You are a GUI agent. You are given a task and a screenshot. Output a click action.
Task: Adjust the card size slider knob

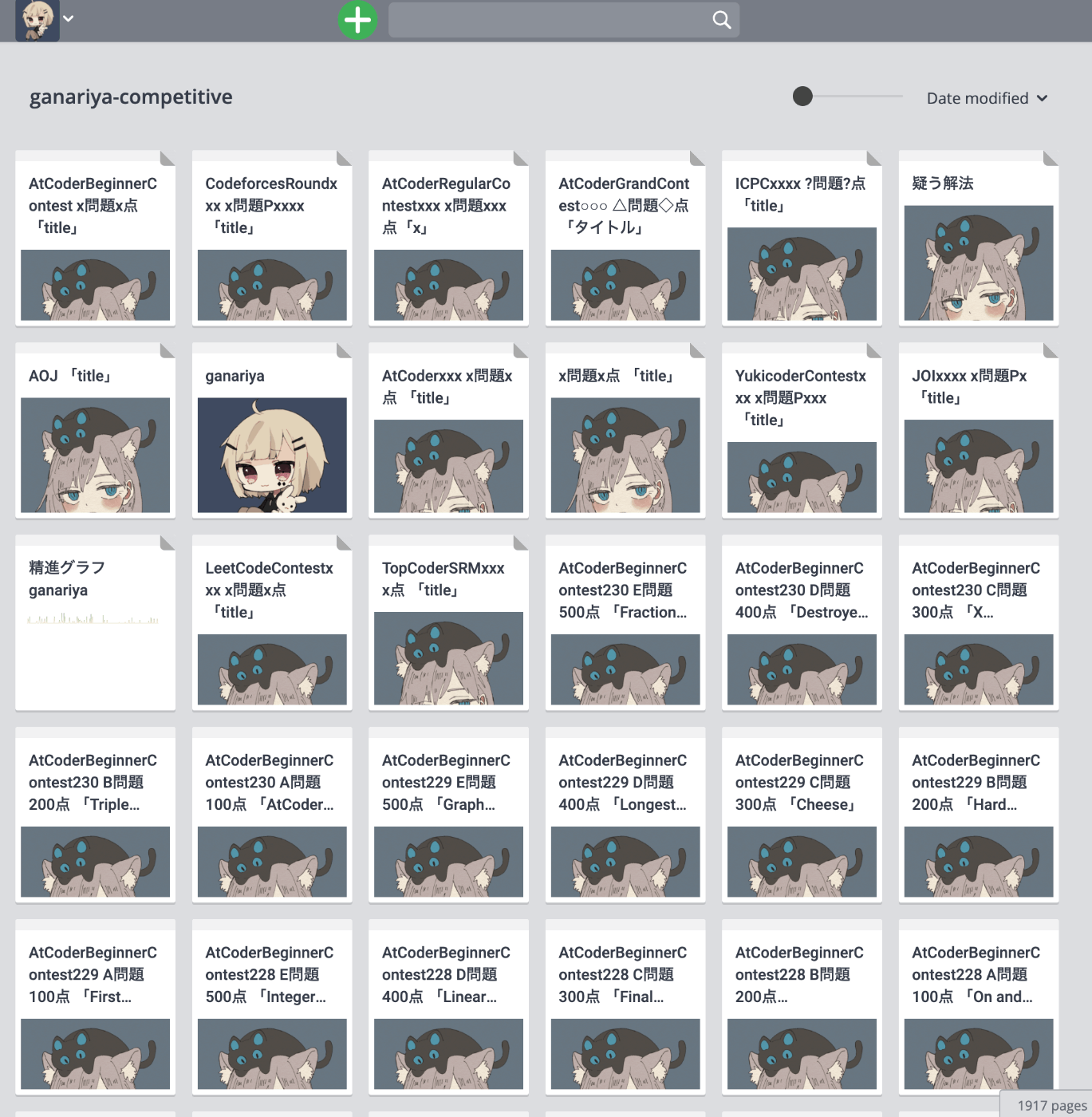click(802, 97)
